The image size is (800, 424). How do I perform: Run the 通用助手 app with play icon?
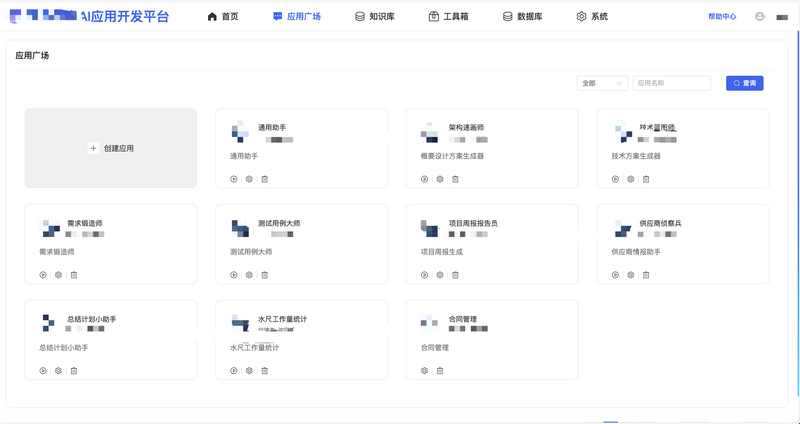click(234, 179)
